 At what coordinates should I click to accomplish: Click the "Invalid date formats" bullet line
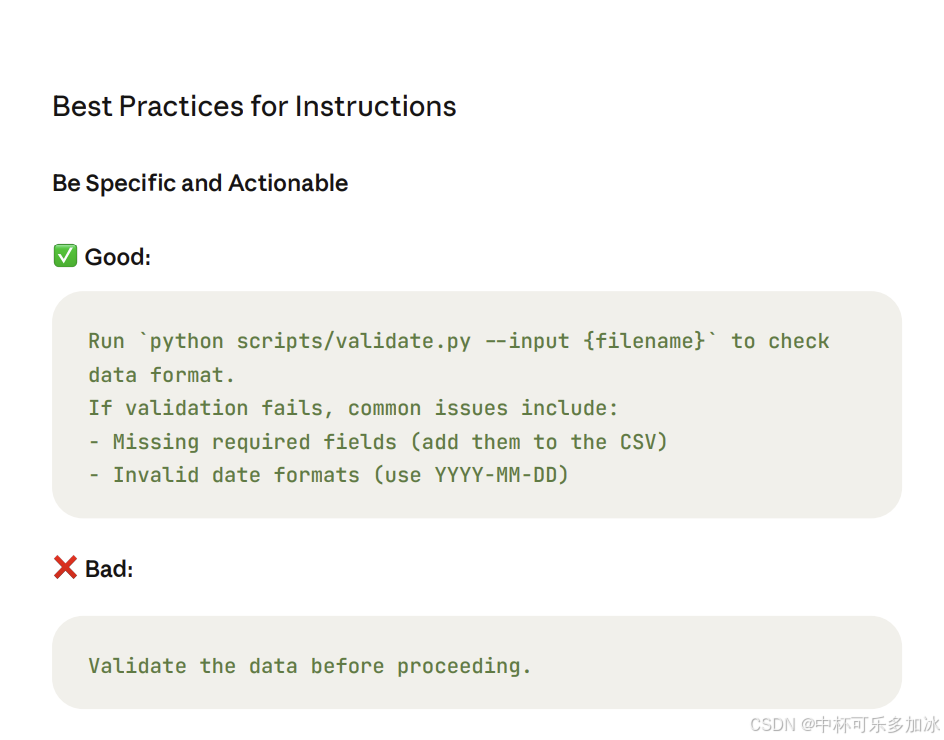[x=328, y=474]
